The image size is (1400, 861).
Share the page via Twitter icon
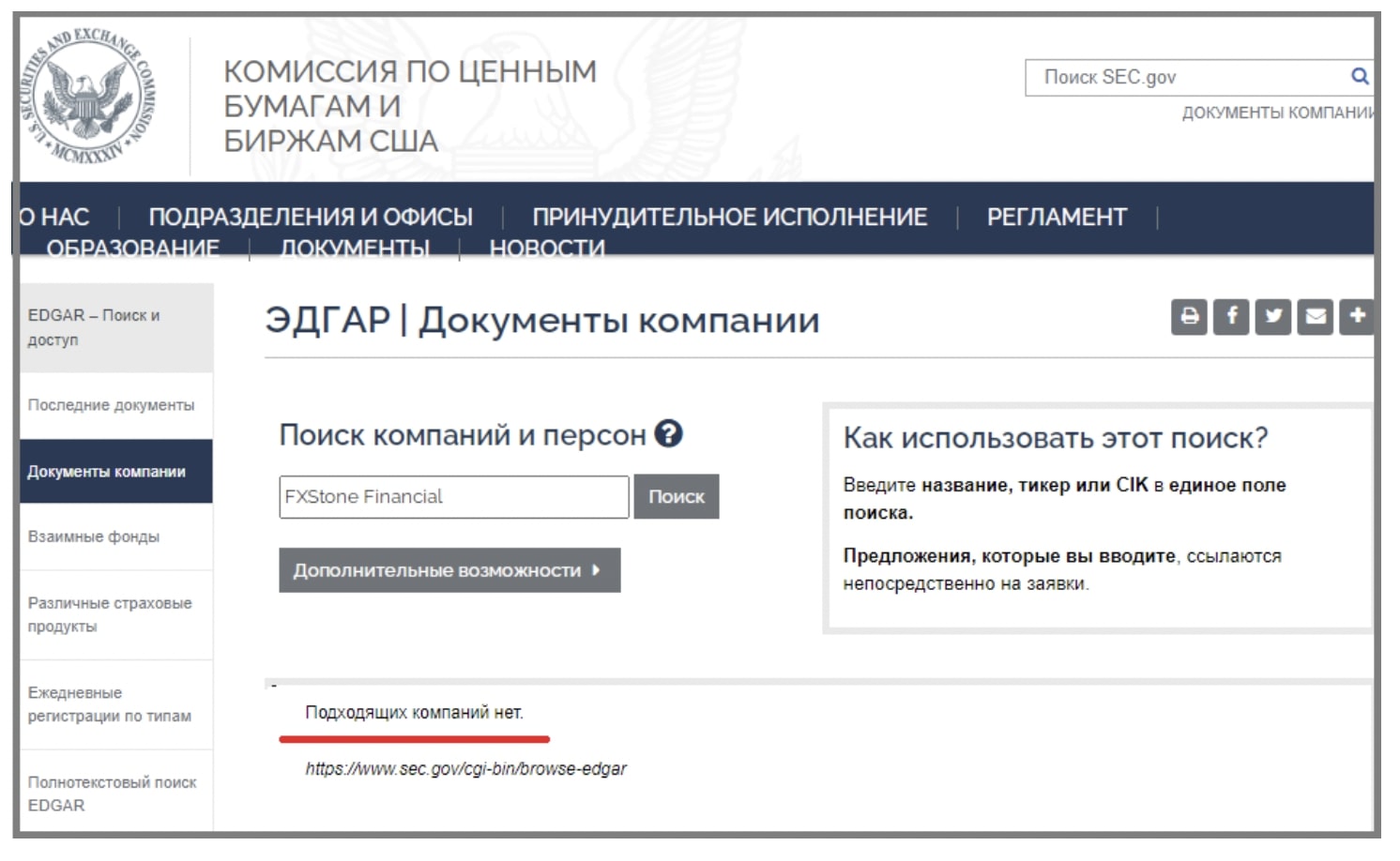(1273, 316)
